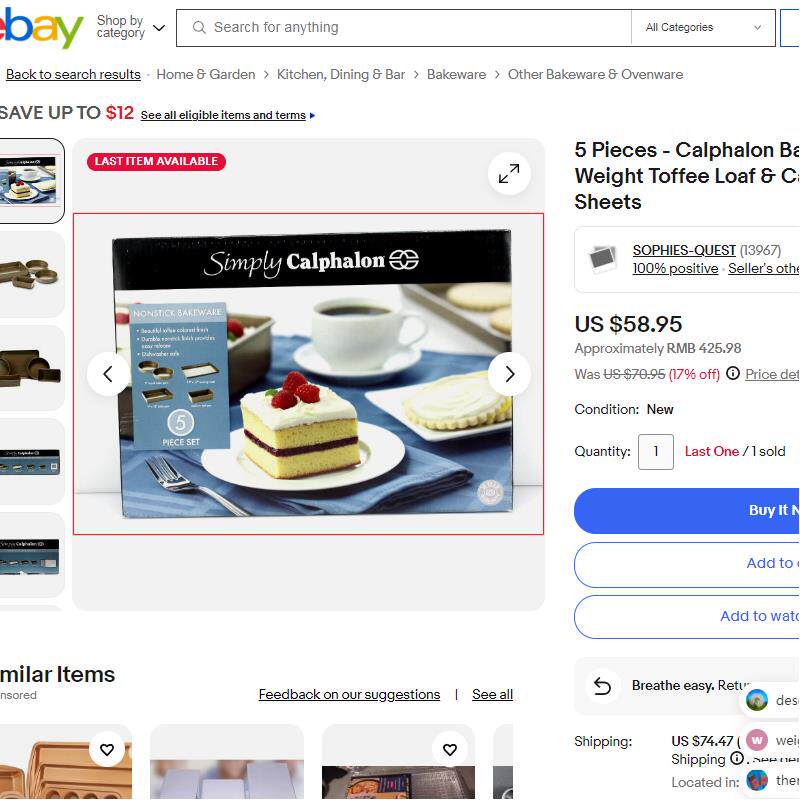This screenshot has width=800, height=800.
Task: Click the Price details info icon
Action: [733, 373]
